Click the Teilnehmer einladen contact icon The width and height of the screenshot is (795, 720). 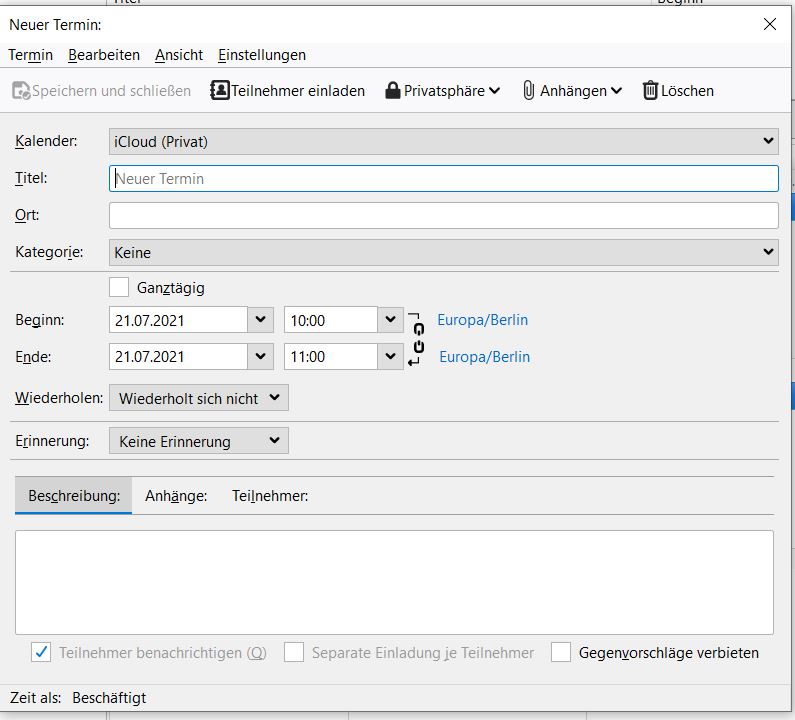220,91
